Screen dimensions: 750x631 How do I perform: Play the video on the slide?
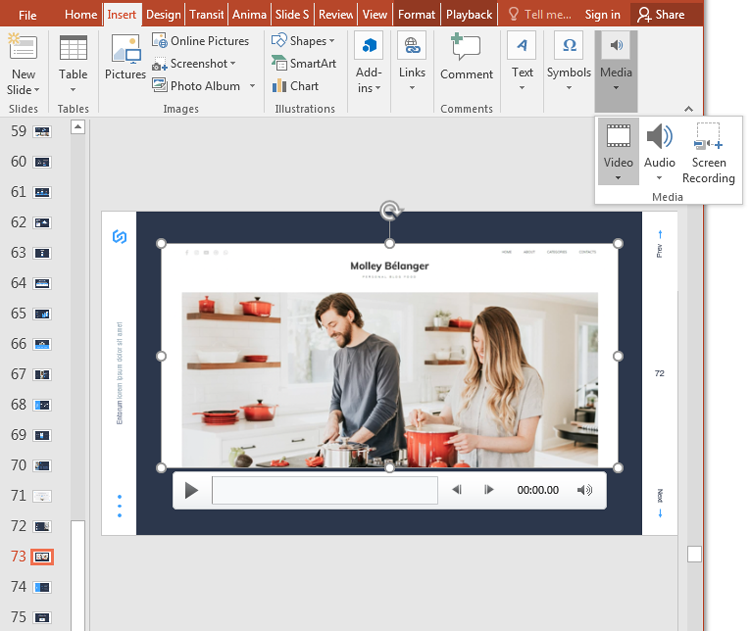[x=191, y=490]
